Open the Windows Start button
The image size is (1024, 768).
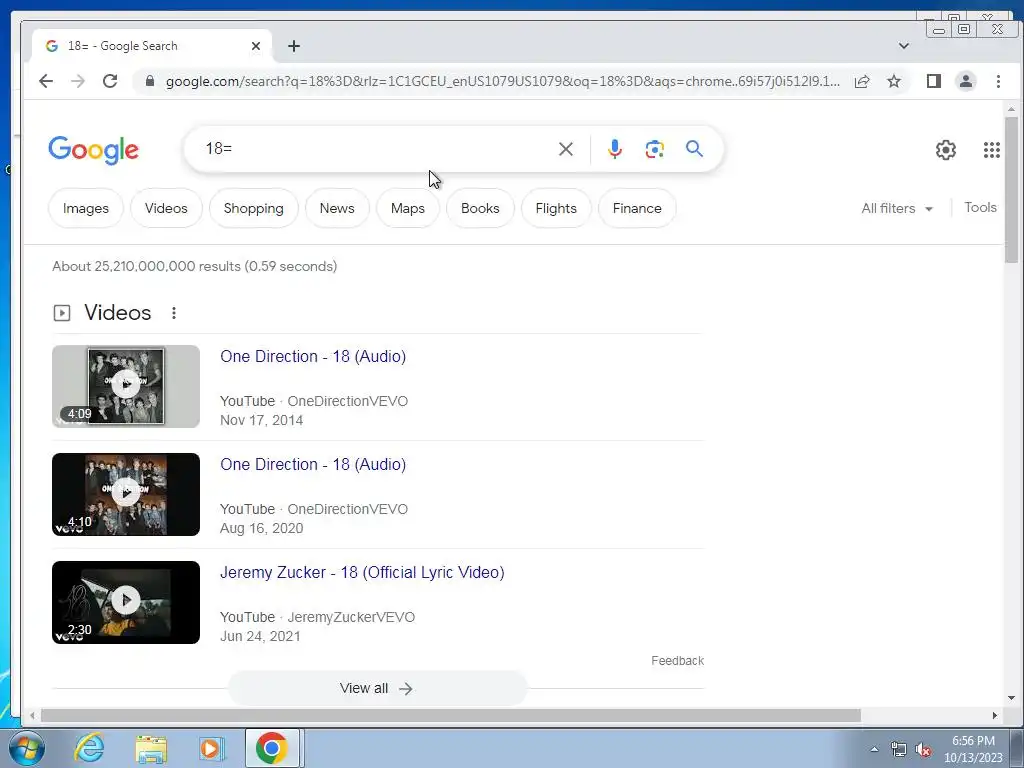click(x=27, y=748)
